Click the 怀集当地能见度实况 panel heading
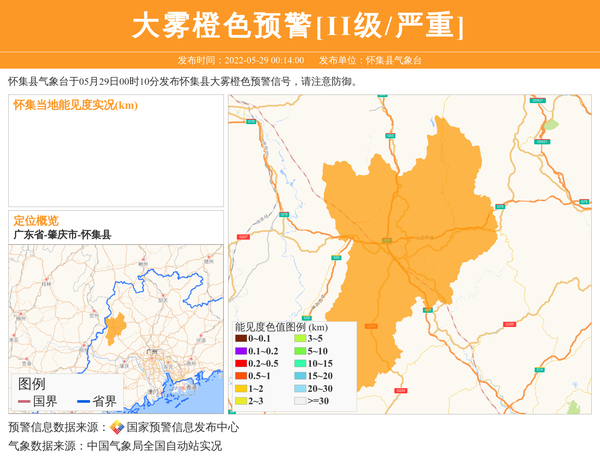The height and width of the screenshot is (471, 600). (x=75, y=105)
